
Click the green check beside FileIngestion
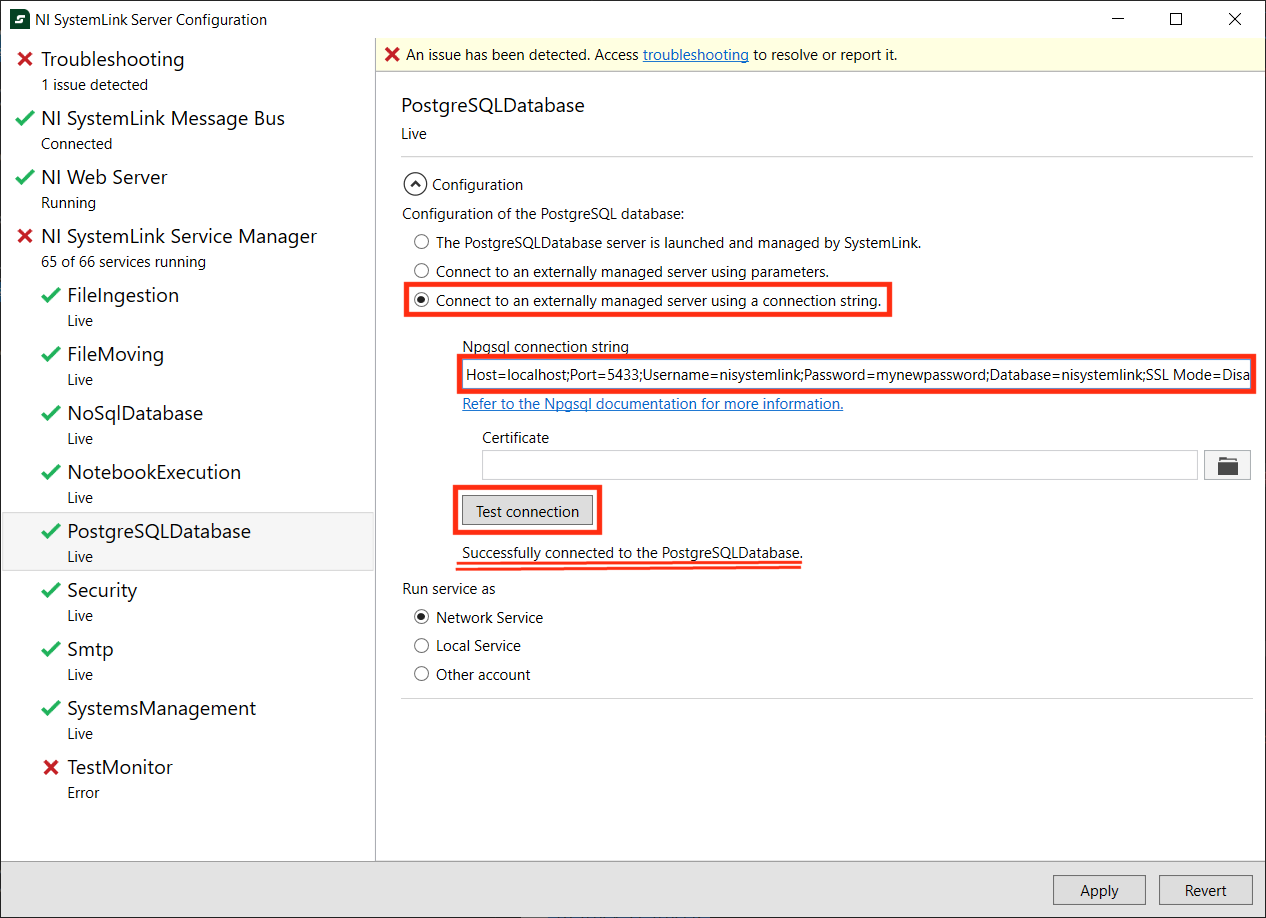[x=51, y=296]
